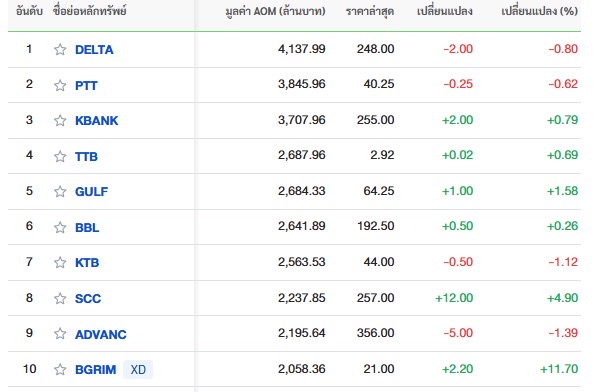Toggle favorite star for DELTA
This screenshot has height=392, width=601.
point(60,49)
